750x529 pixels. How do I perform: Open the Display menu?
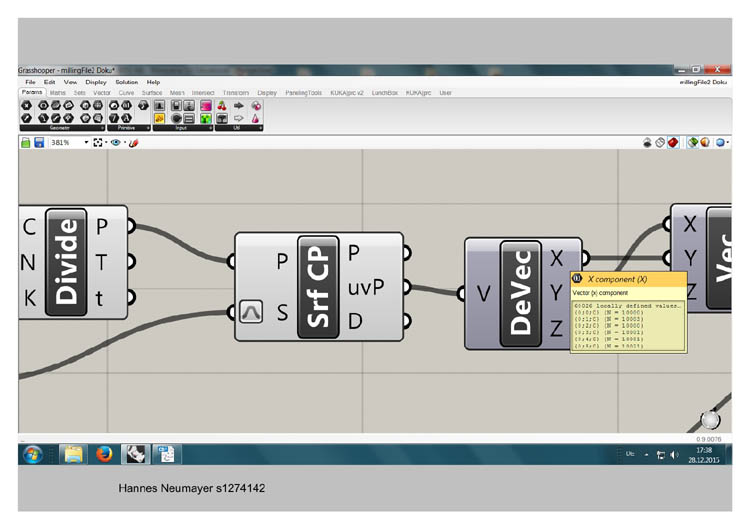pos(96,82)
